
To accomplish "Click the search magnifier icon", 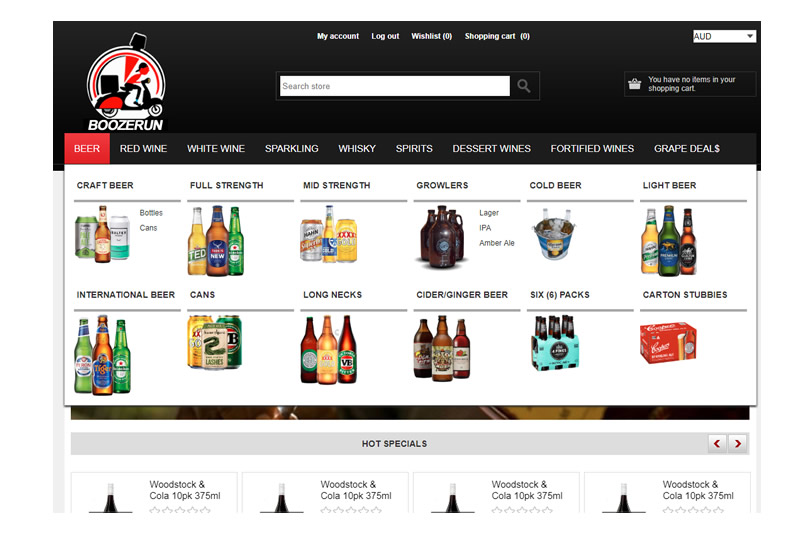I will point(523,86).
